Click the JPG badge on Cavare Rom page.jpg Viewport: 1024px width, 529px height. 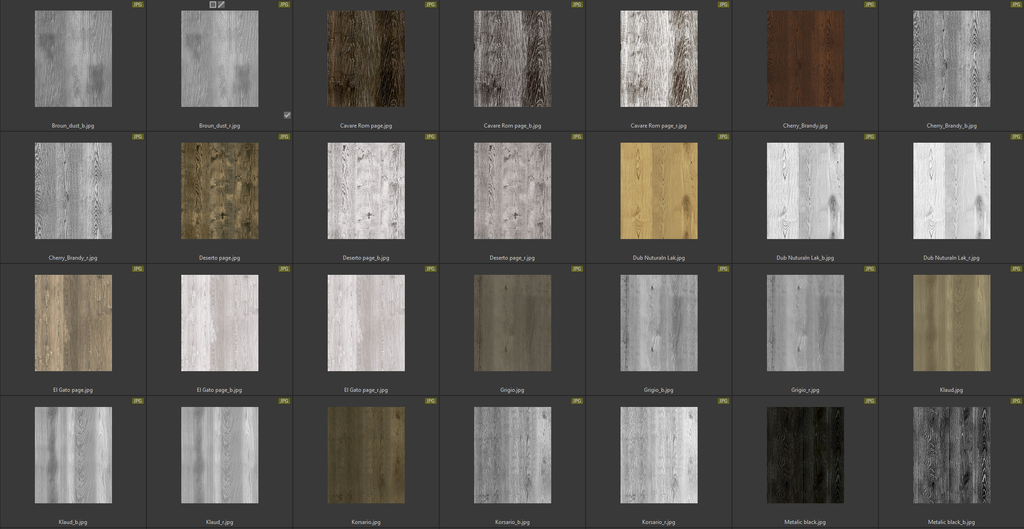431,5
